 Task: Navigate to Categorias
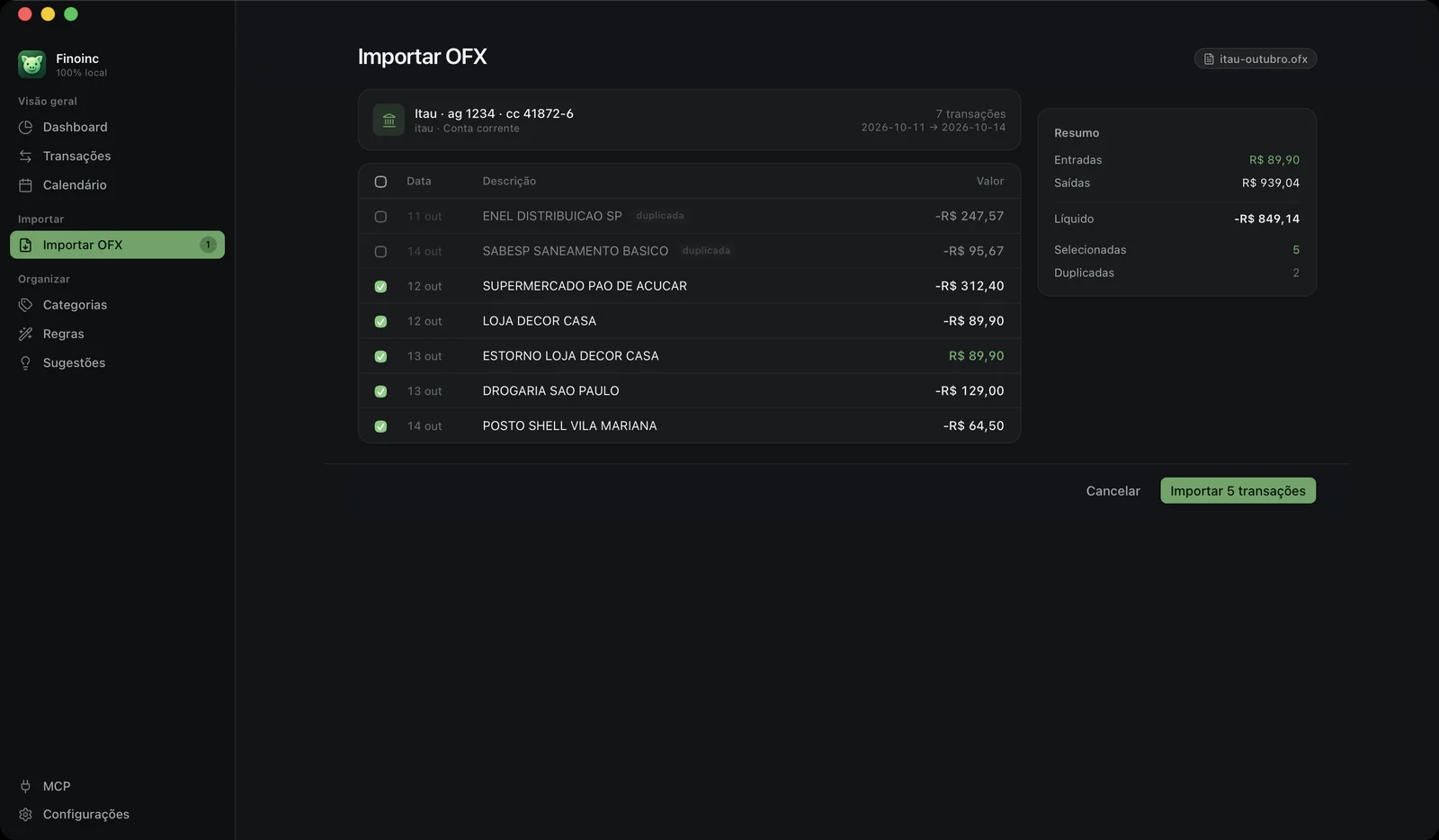[x=117, y=305]
